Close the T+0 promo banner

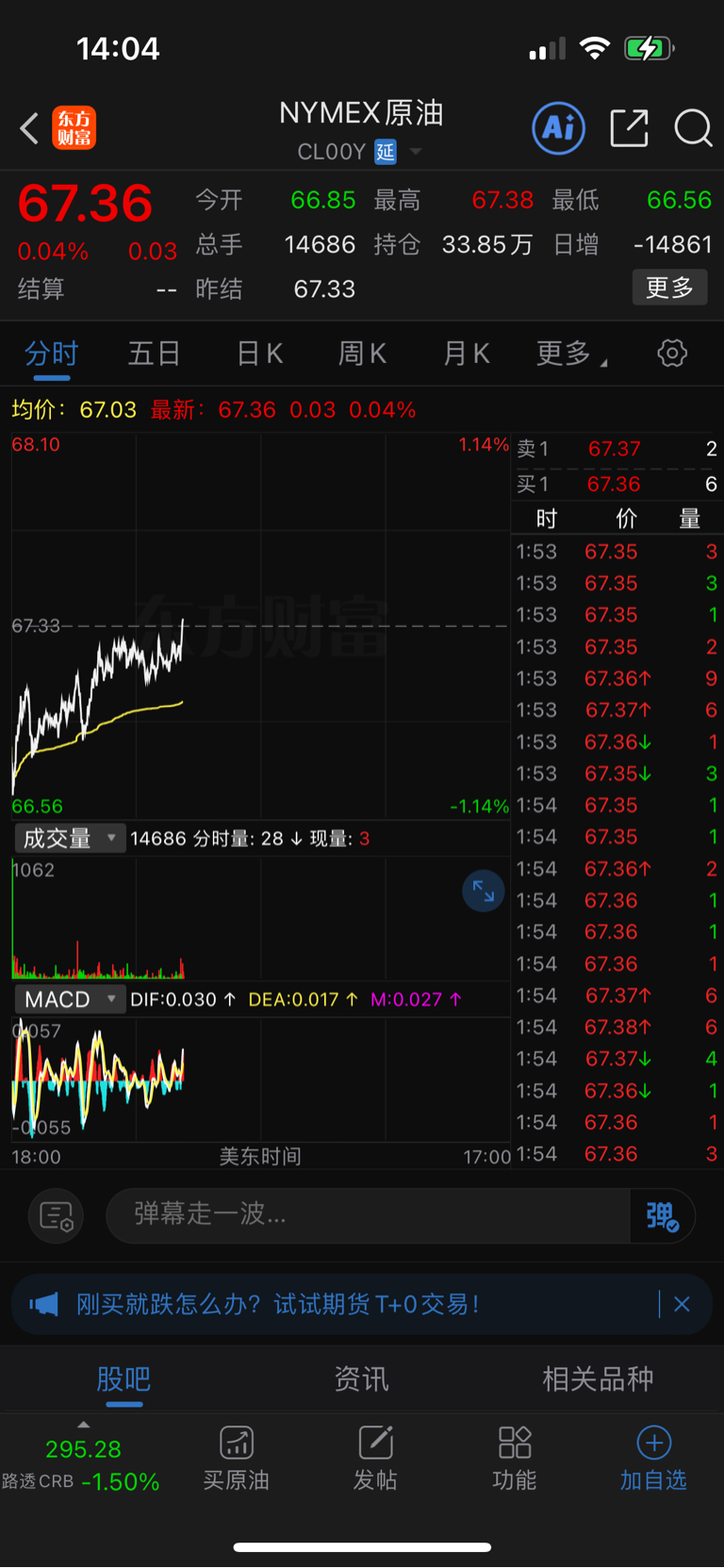(683, 1304)
